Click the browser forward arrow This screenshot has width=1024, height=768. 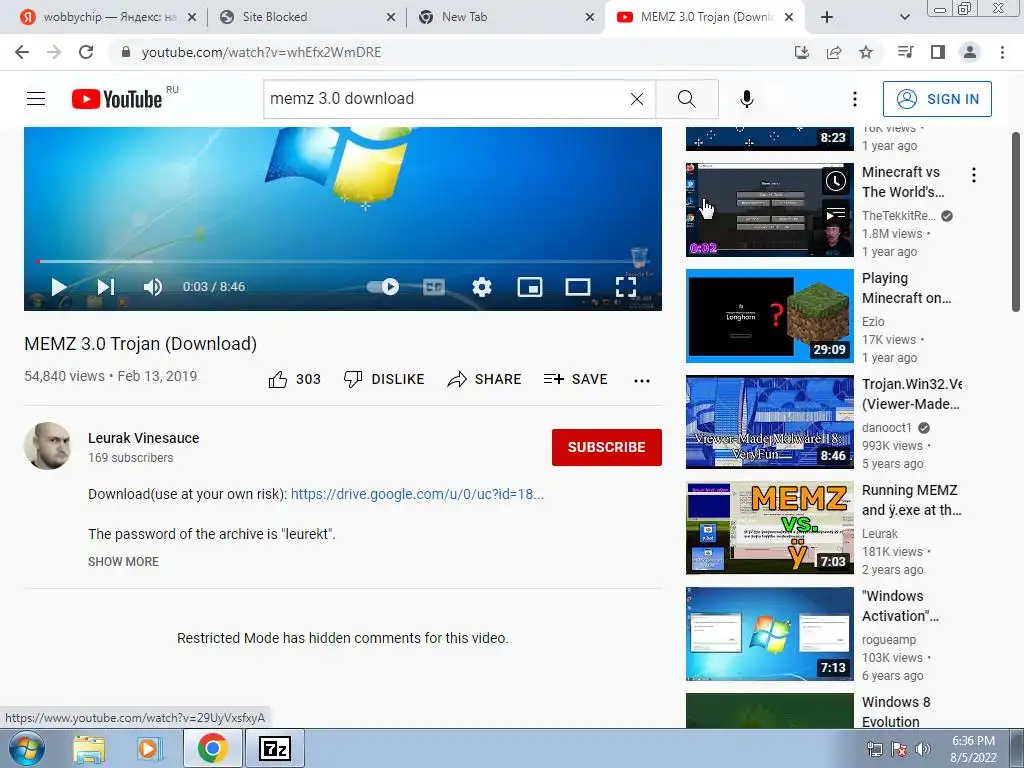[54, 52]
